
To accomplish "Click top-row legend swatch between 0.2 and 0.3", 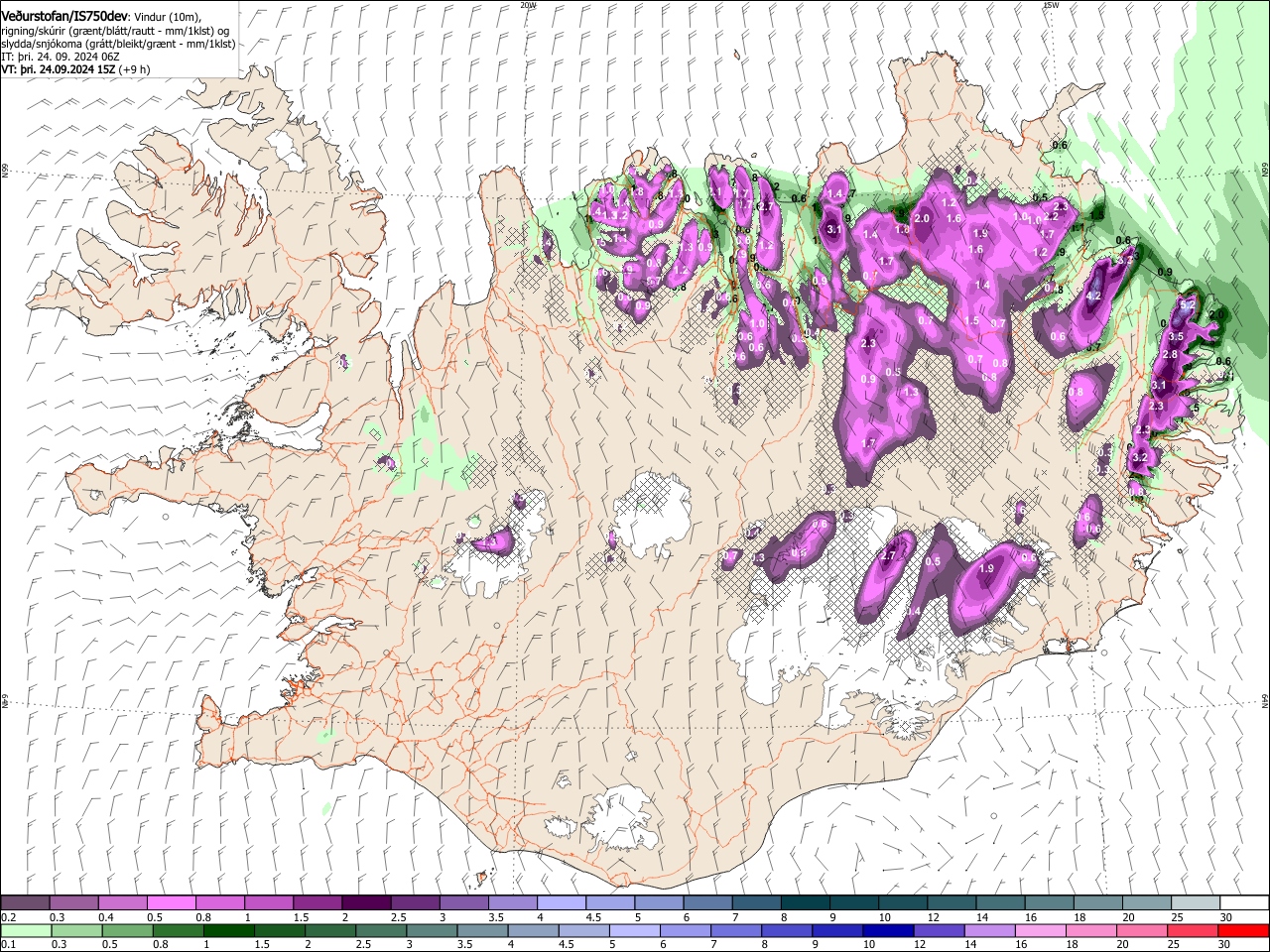I will click(x=26, y=902).
